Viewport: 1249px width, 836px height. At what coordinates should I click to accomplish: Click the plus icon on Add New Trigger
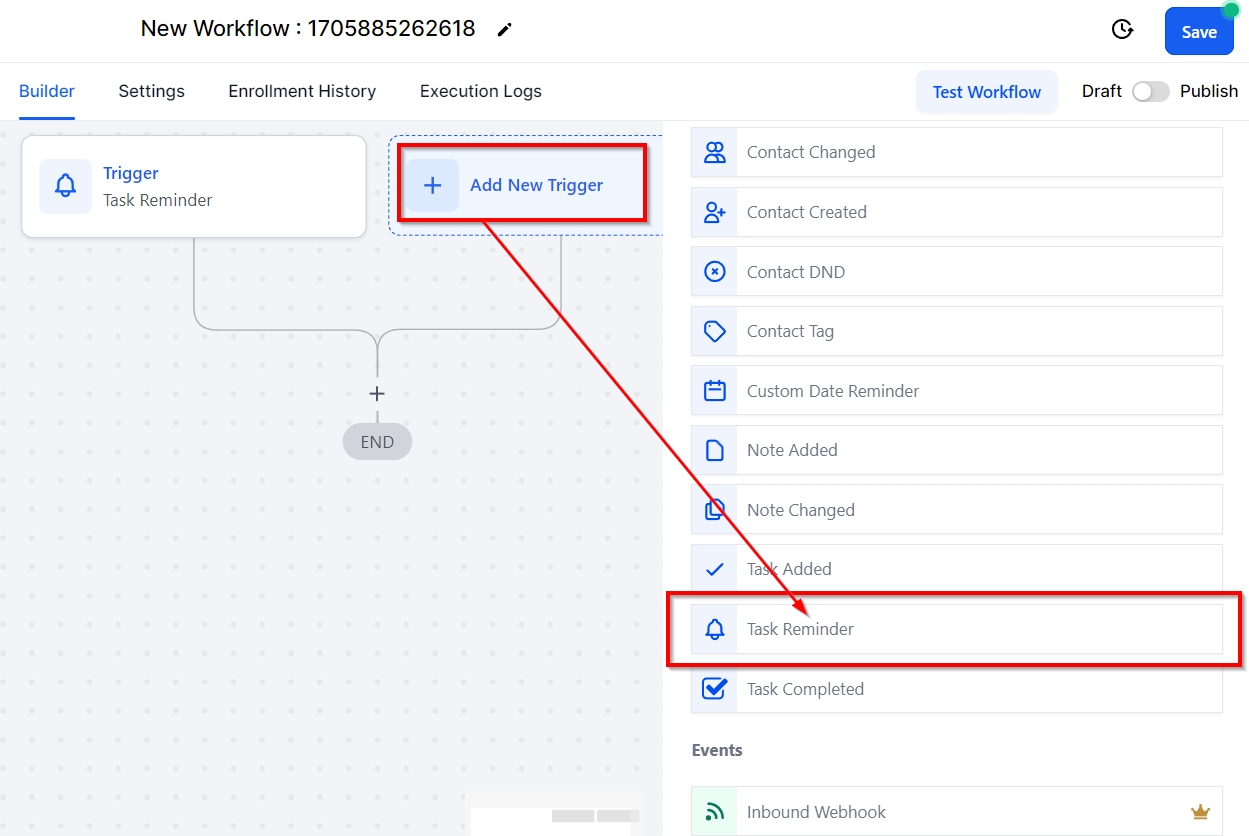(x=432, y=185)
